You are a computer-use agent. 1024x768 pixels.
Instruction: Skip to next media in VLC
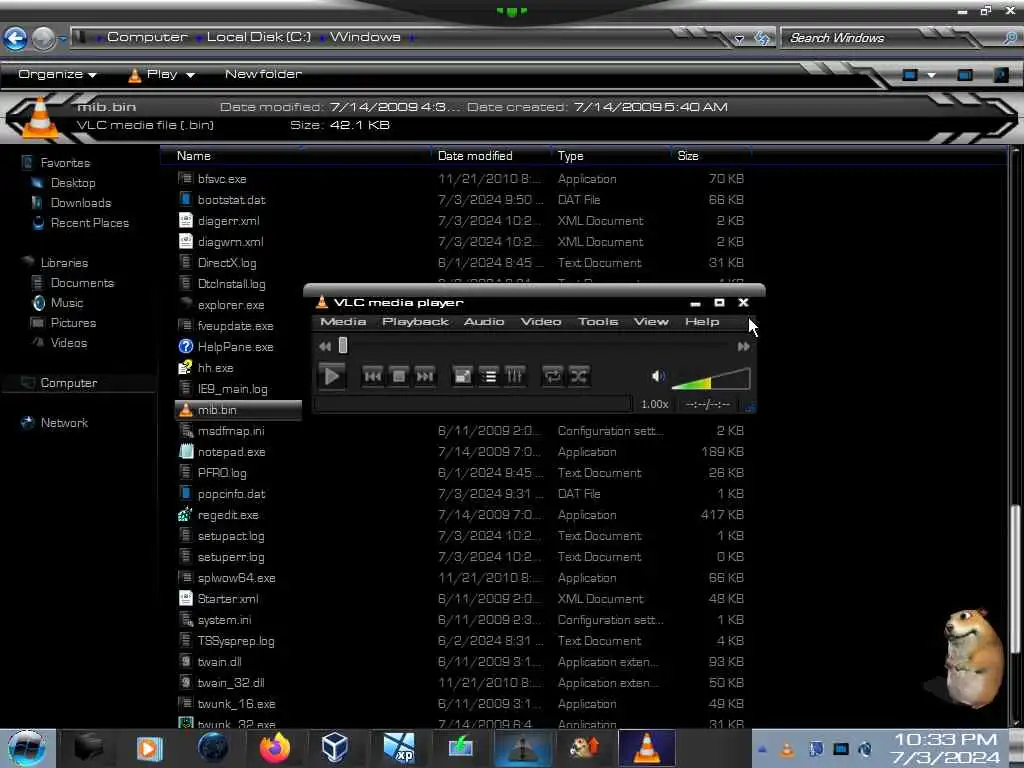coord(424,376)
